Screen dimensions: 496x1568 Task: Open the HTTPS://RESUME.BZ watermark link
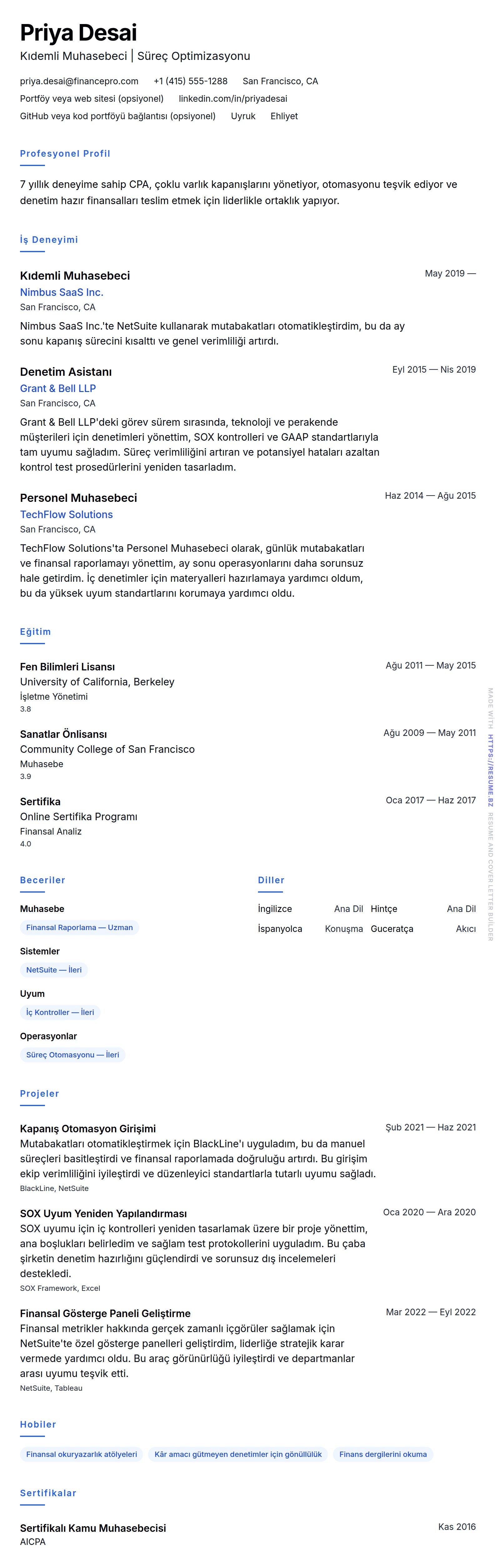490,770
